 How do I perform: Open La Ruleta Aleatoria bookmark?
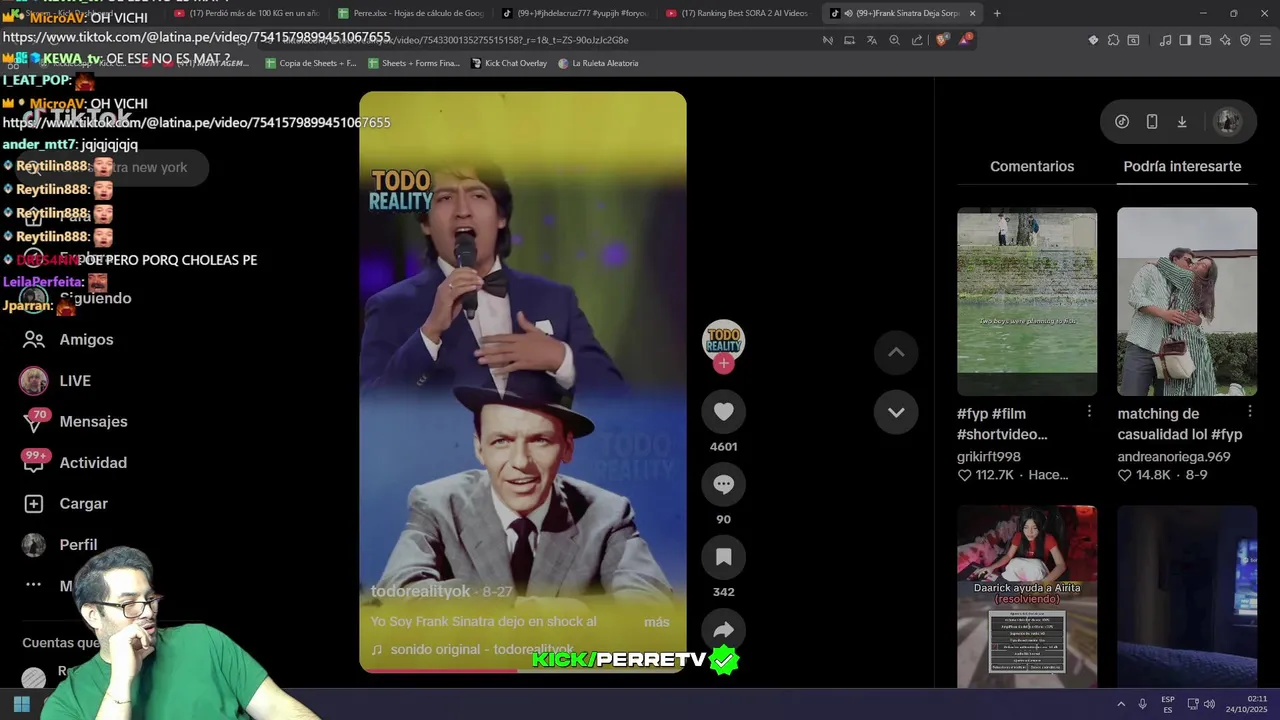tap(598, 63)
